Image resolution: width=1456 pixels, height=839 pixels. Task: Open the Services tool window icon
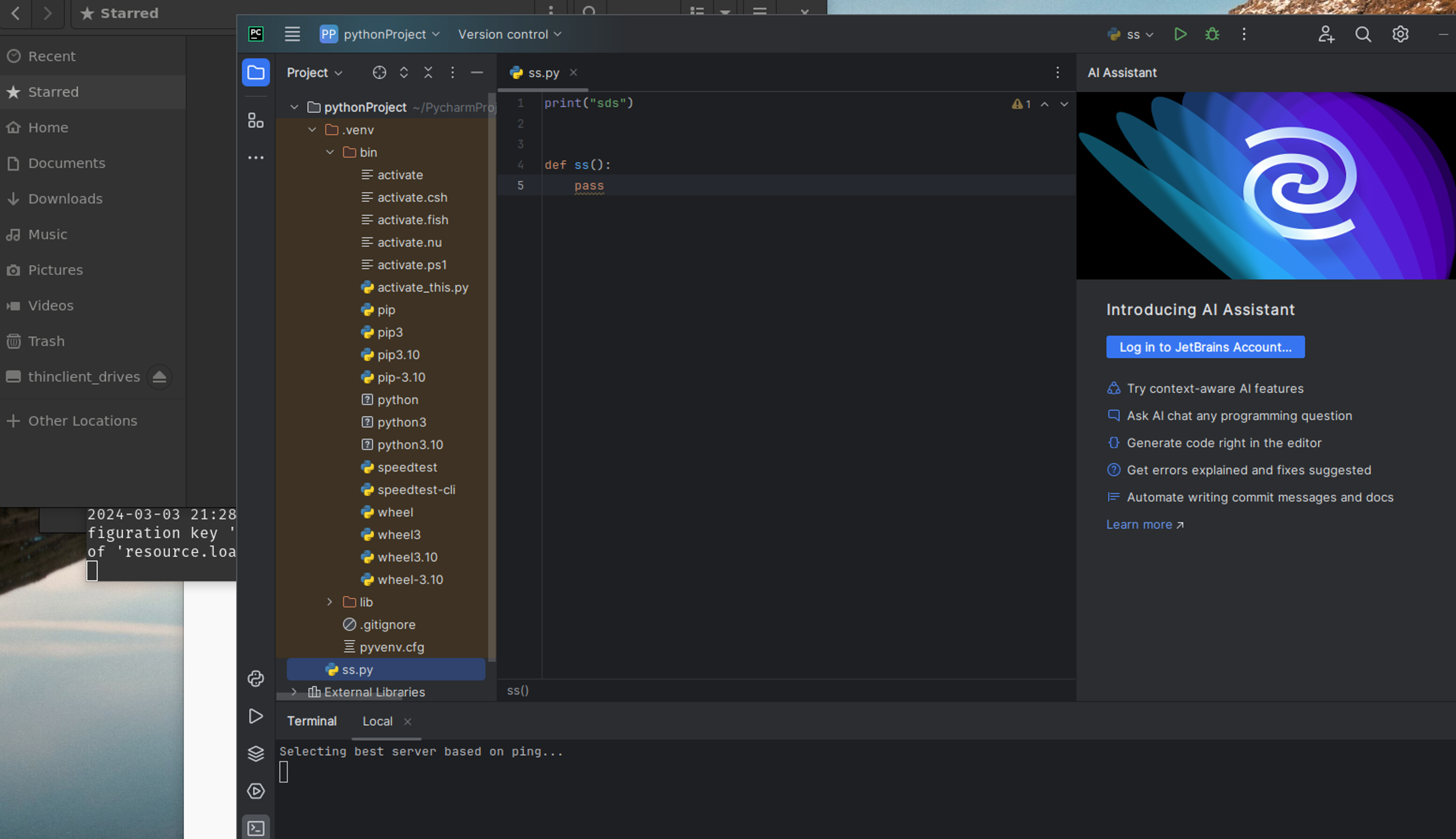[x=256, y=791]
